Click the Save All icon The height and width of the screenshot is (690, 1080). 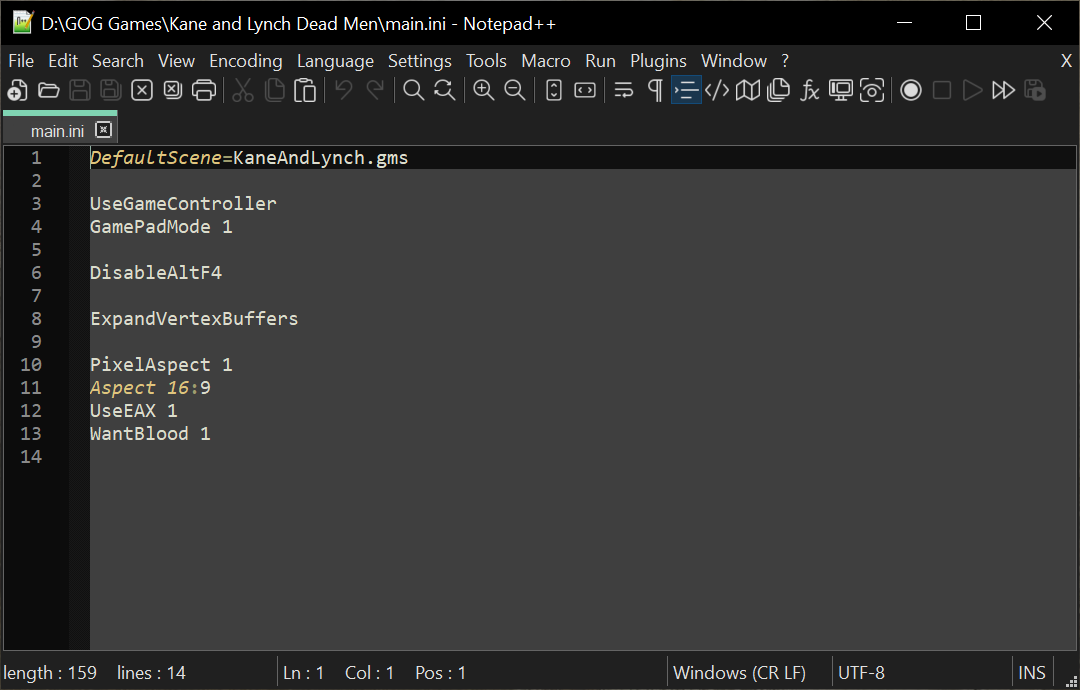tap(111, 90)
